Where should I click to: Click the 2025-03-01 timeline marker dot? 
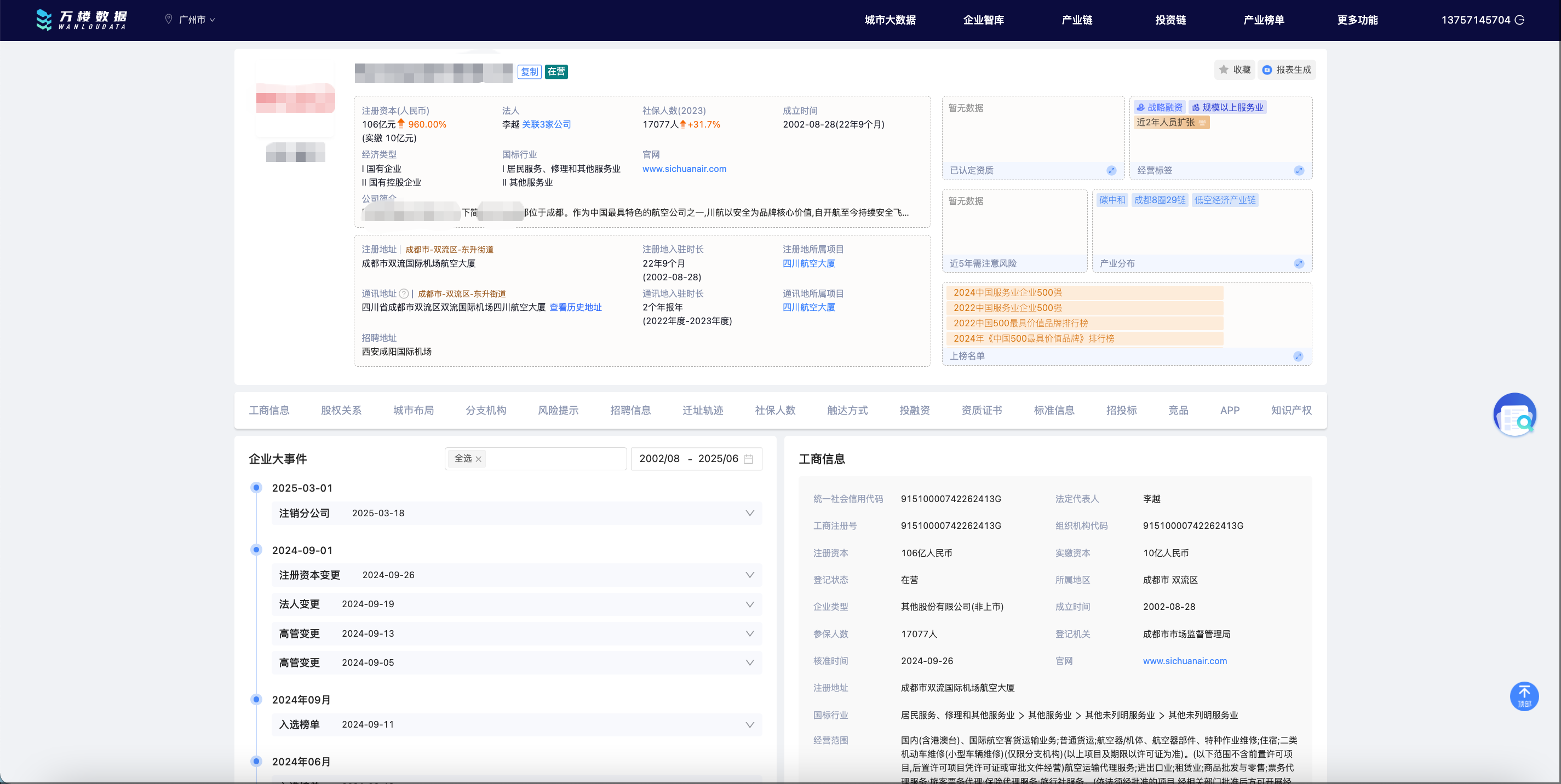[x=256, y=488]
